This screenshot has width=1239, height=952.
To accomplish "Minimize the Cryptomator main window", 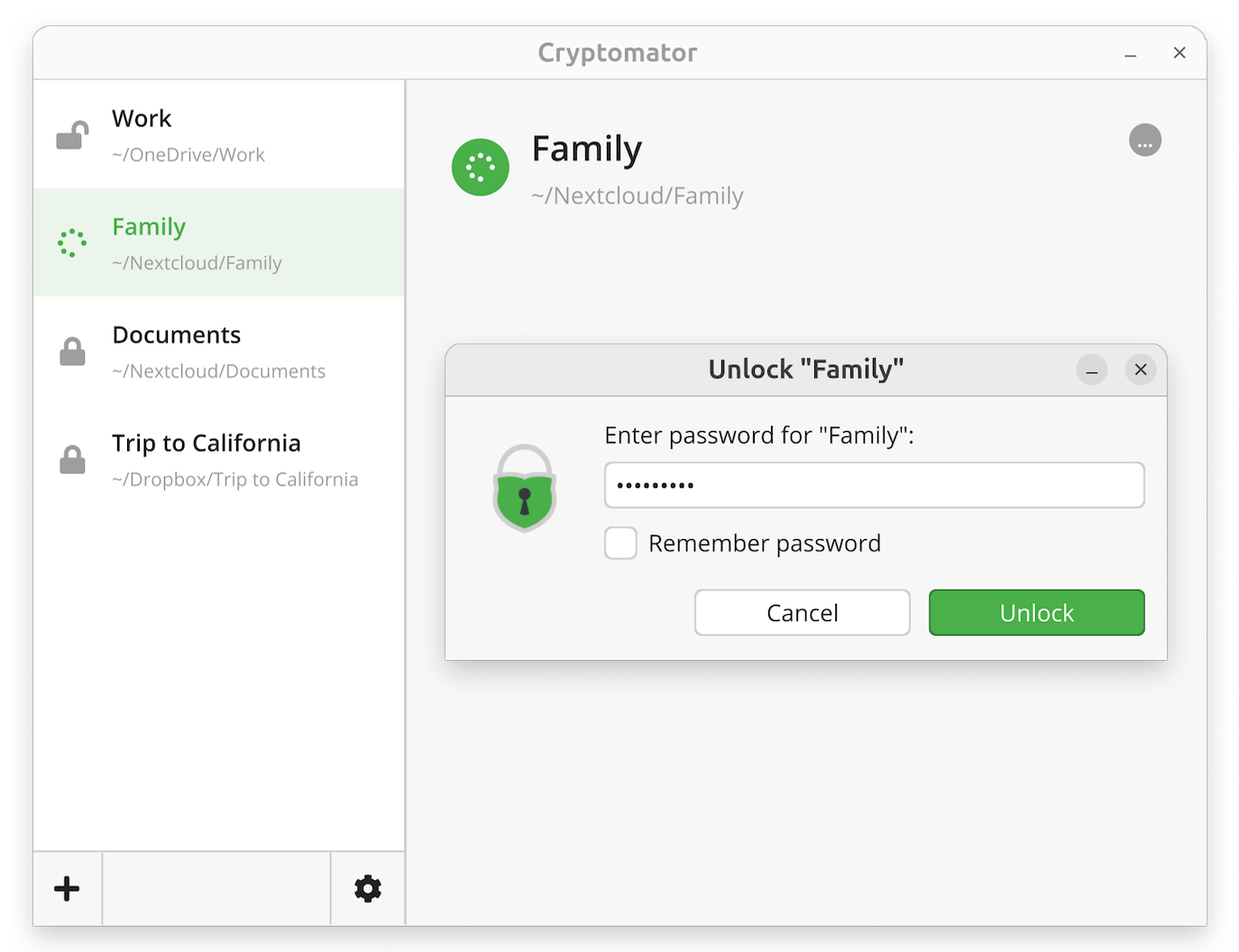I will pyautogui.click(x=1131, y=53).
